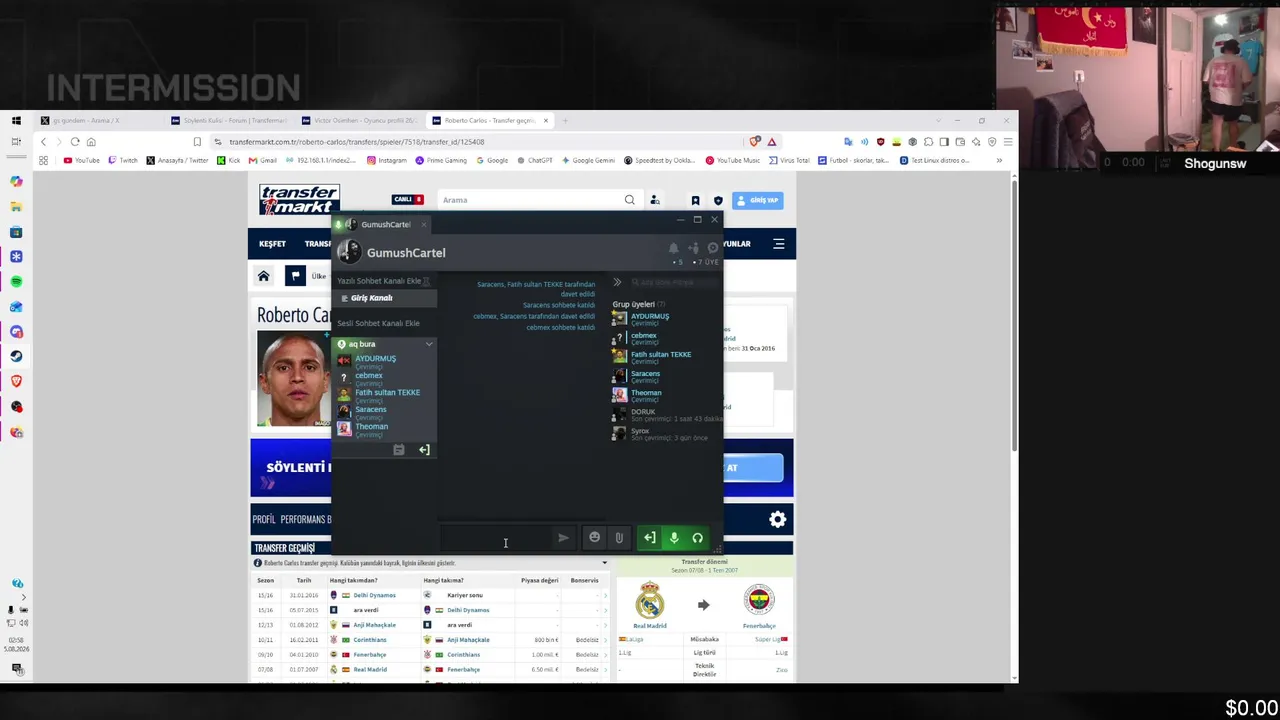
Task: Open GumushCartel group settings gear
Action: click(712, 248)
